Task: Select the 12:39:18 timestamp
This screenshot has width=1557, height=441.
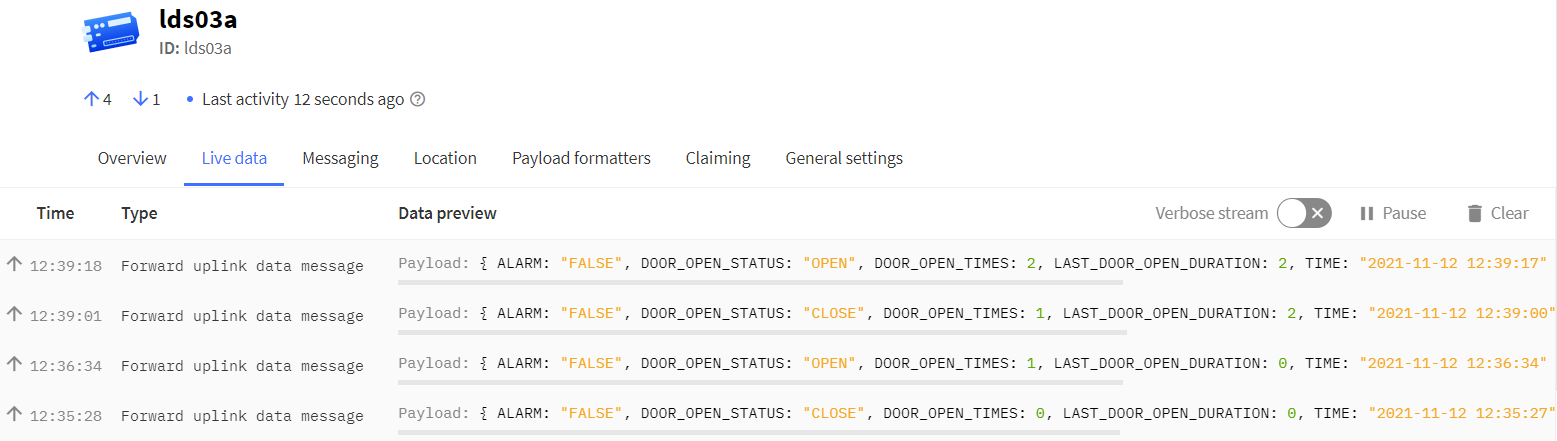Action: point(66,266)
